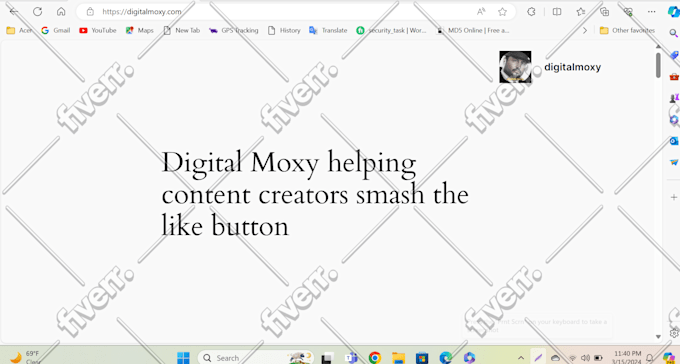Open the 11:40 PM clock calendar
680x364 pixels.
628,357
